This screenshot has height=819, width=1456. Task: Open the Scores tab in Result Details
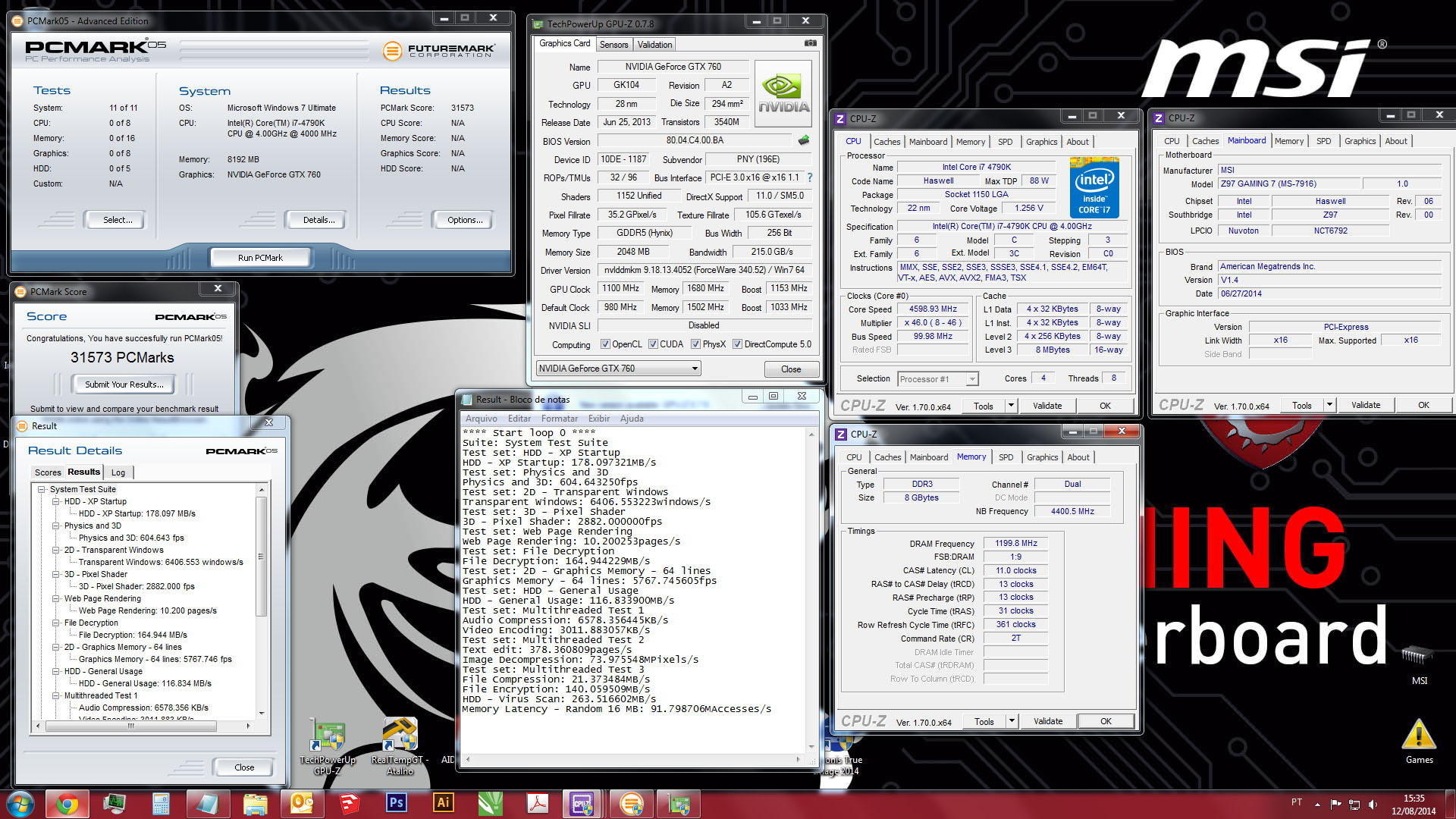click(x=48, y=472)
